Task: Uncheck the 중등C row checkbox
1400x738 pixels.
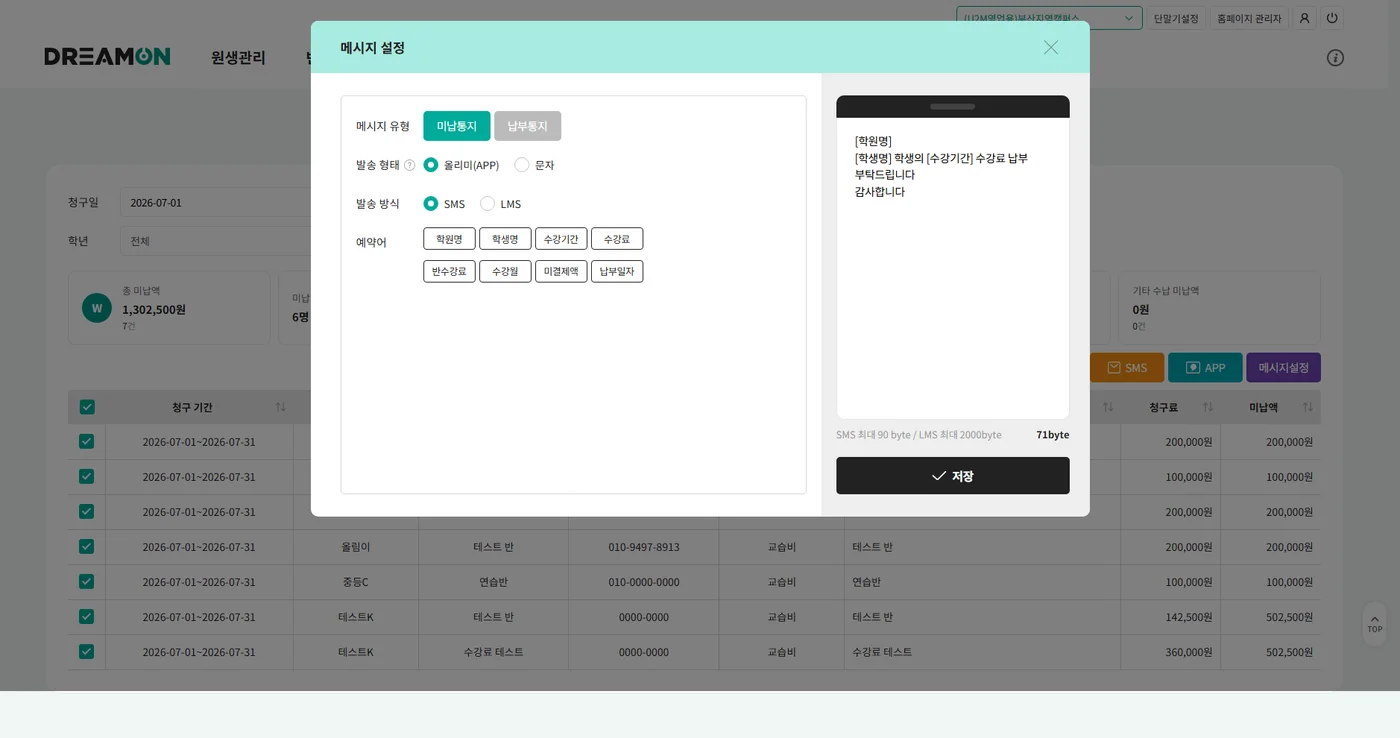Action: [87, 581]
